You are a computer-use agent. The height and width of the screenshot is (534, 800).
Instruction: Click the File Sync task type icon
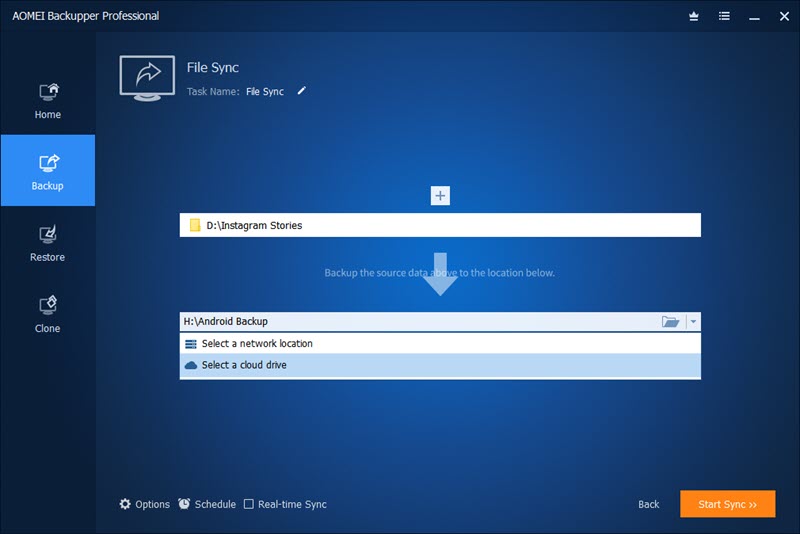point(147,78)
